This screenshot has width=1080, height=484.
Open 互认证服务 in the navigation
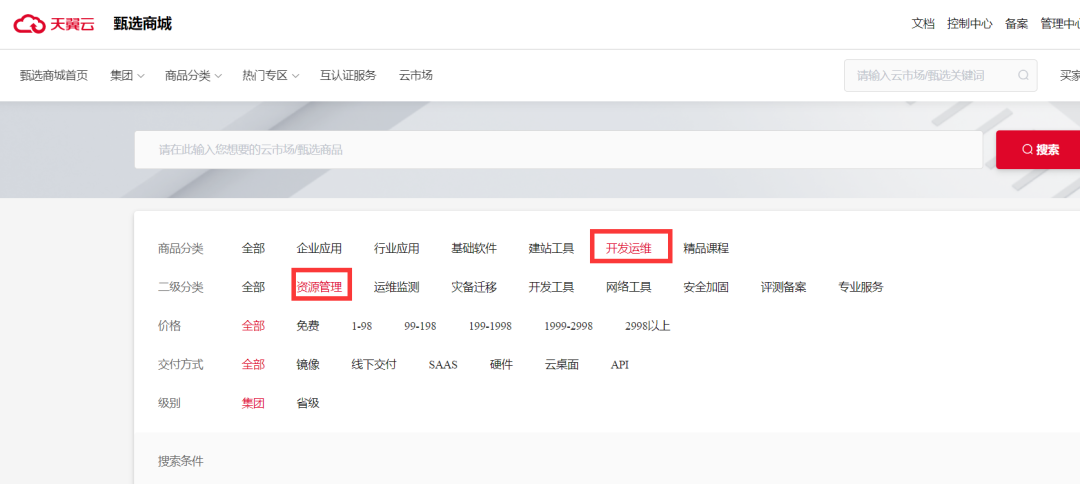pyautogui.click(x=348, y=76)
